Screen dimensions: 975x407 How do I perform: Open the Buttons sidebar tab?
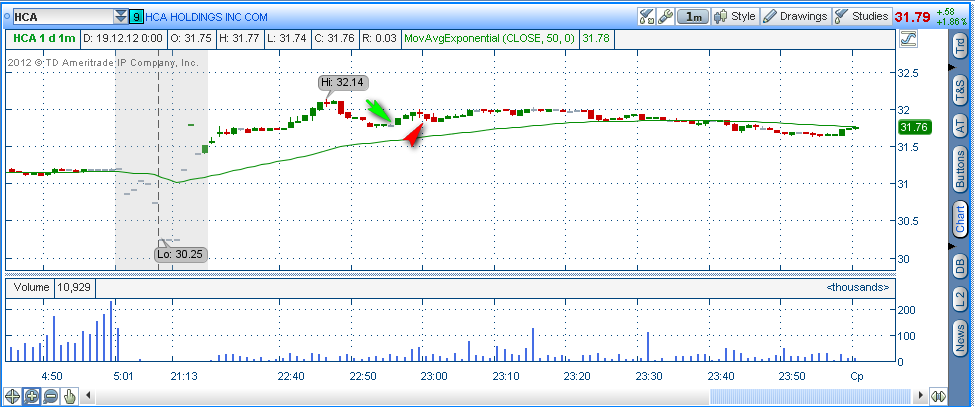coord(960,169)
